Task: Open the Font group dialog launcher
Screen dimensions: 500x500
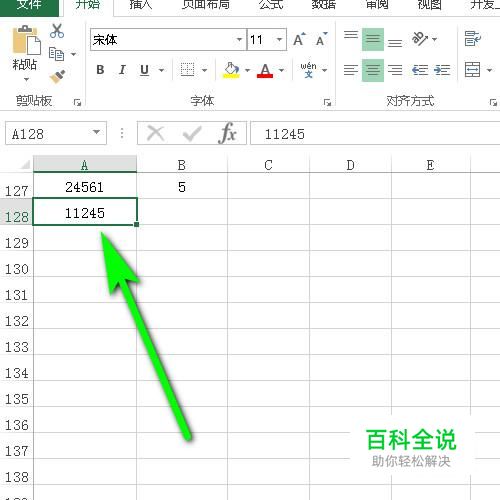Action: click(327, 102)
